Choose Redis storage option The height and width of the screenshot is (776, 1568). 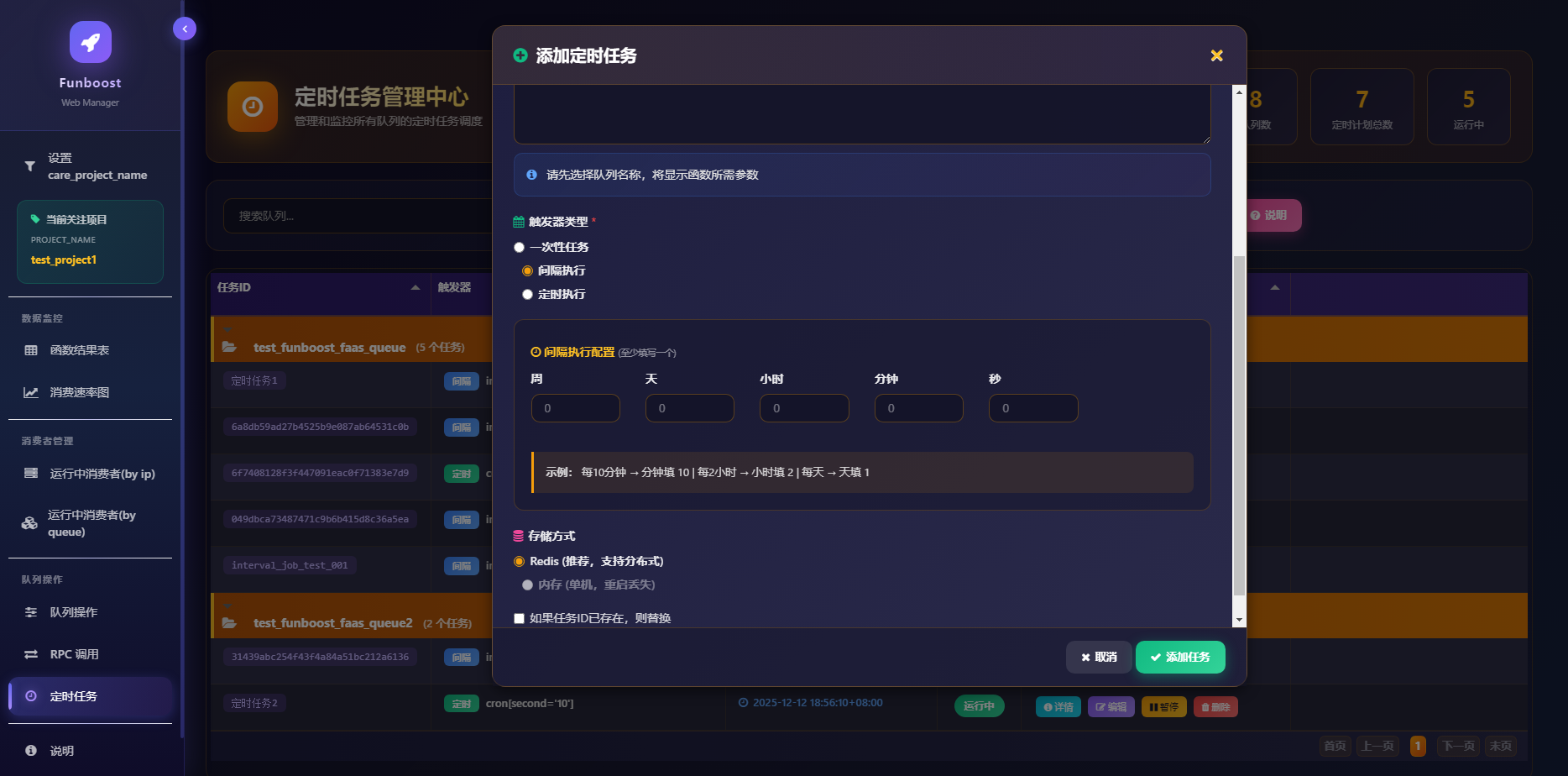519,561
